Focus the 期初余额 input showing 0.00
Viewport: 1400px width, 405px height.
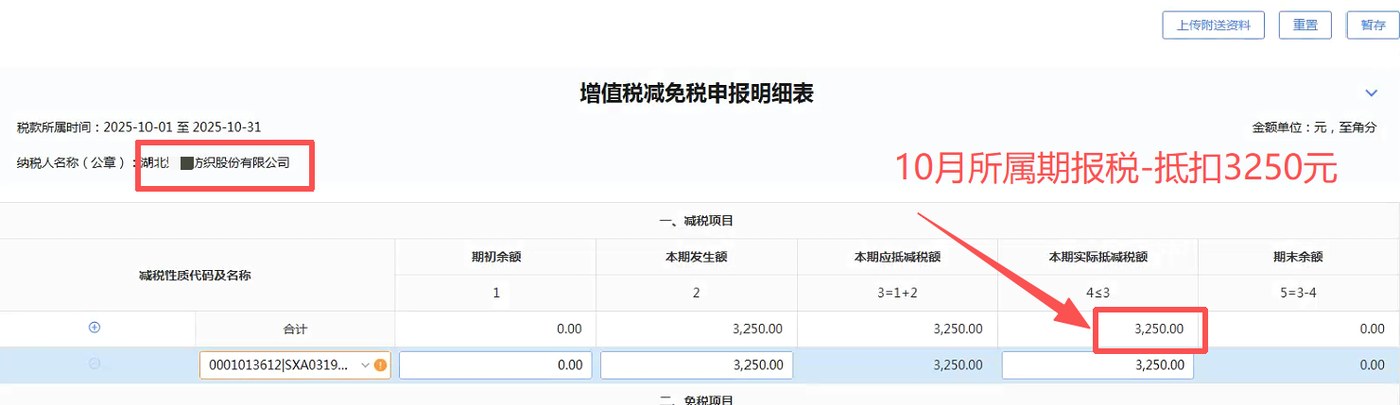(x=495, y=365)
